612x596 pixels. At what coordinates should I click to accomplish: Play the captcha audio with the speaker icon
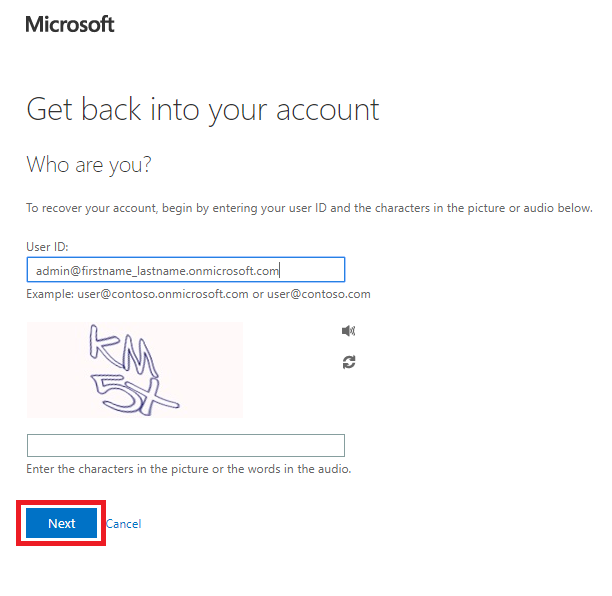pyautogui.click(x=348, y=331)
